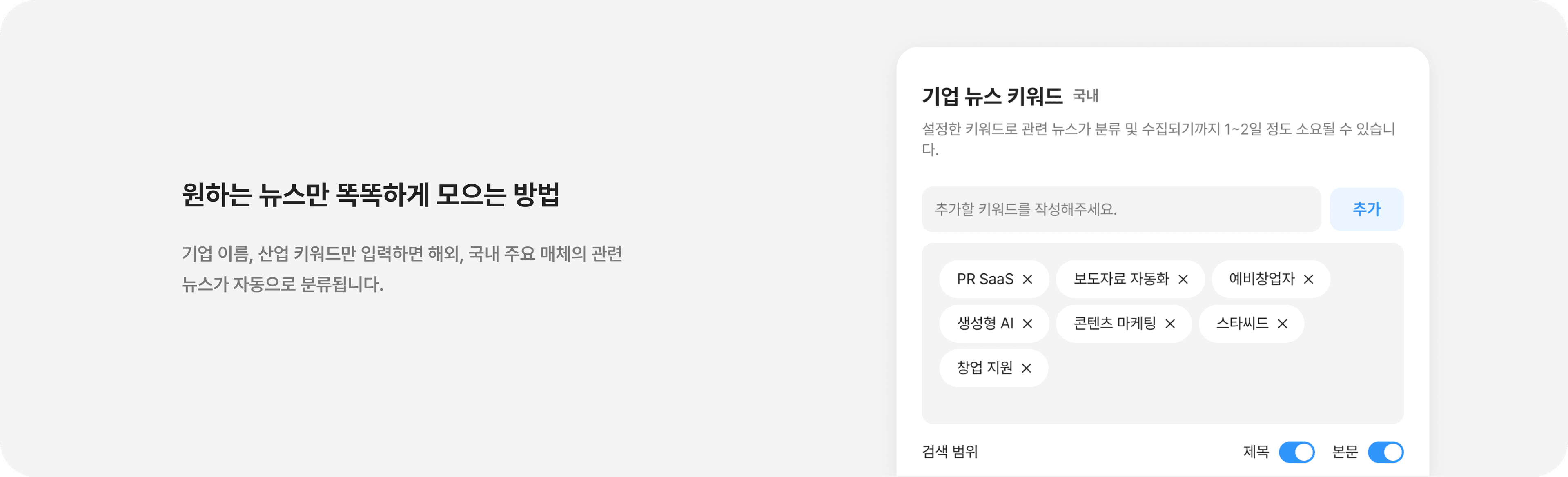
Task: Remove the 스타씨드 keyword tag
Action: 1282,324
